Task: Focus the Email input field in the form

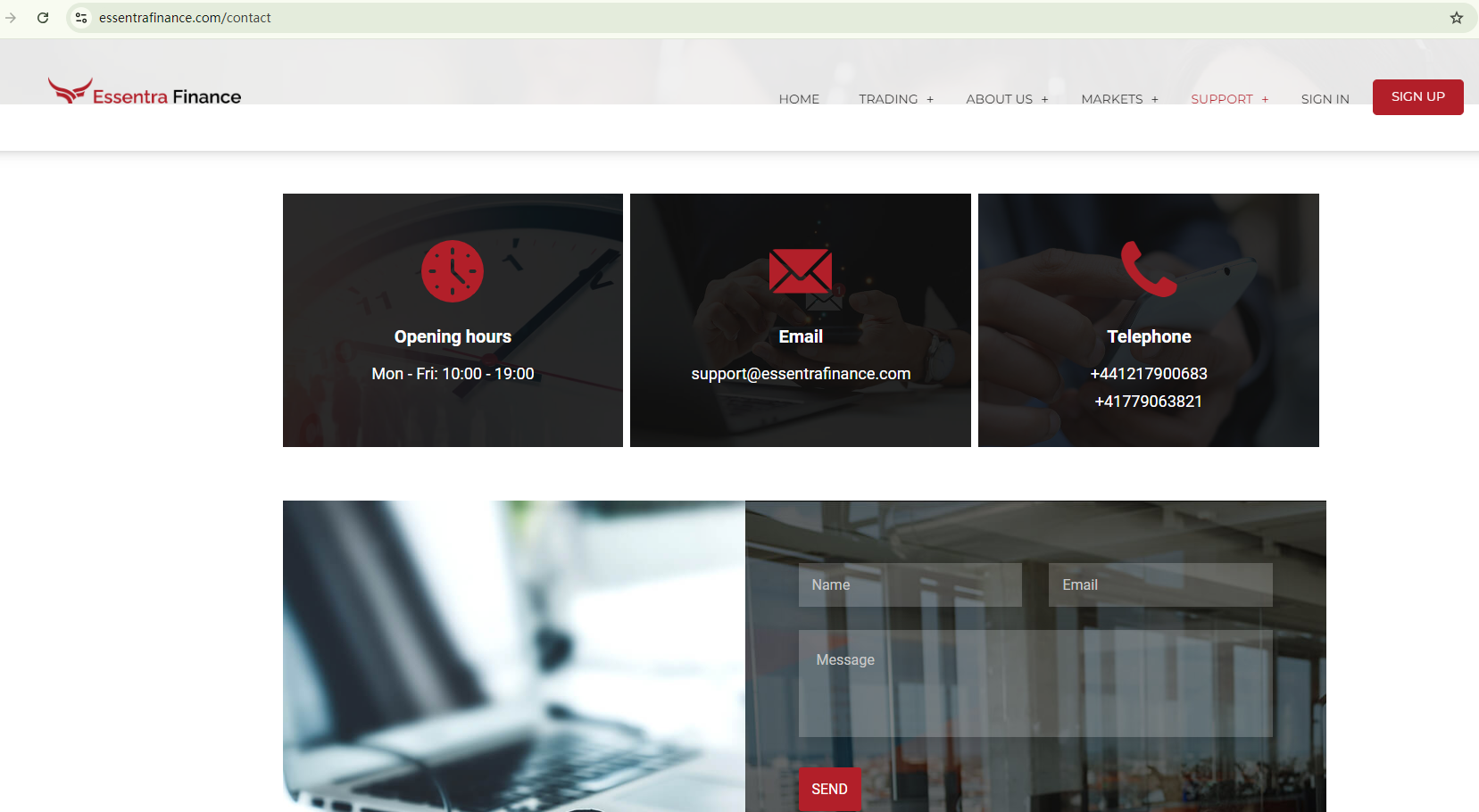Action: (1160, 584)
